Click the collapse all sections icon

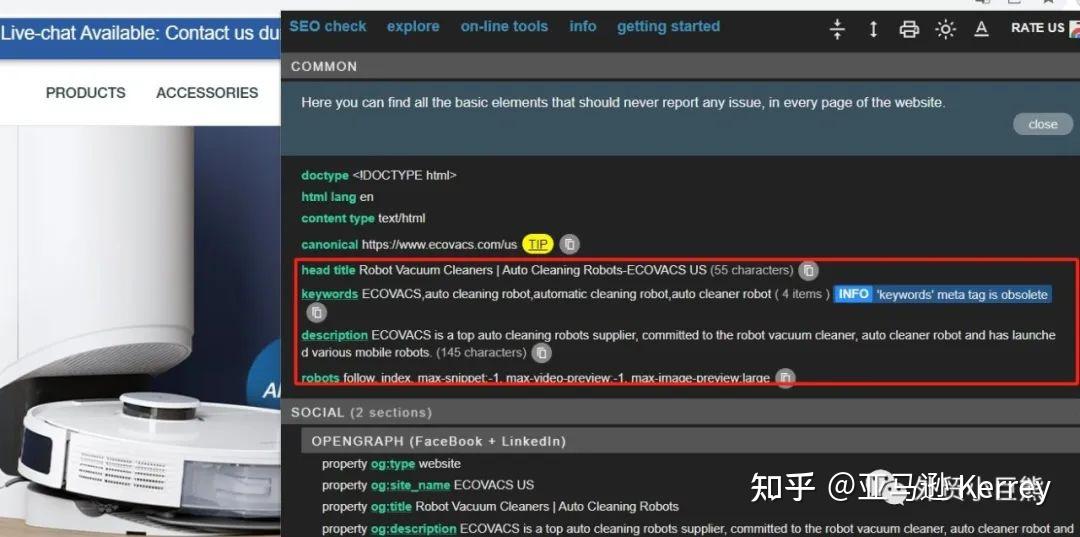(838, 29)
